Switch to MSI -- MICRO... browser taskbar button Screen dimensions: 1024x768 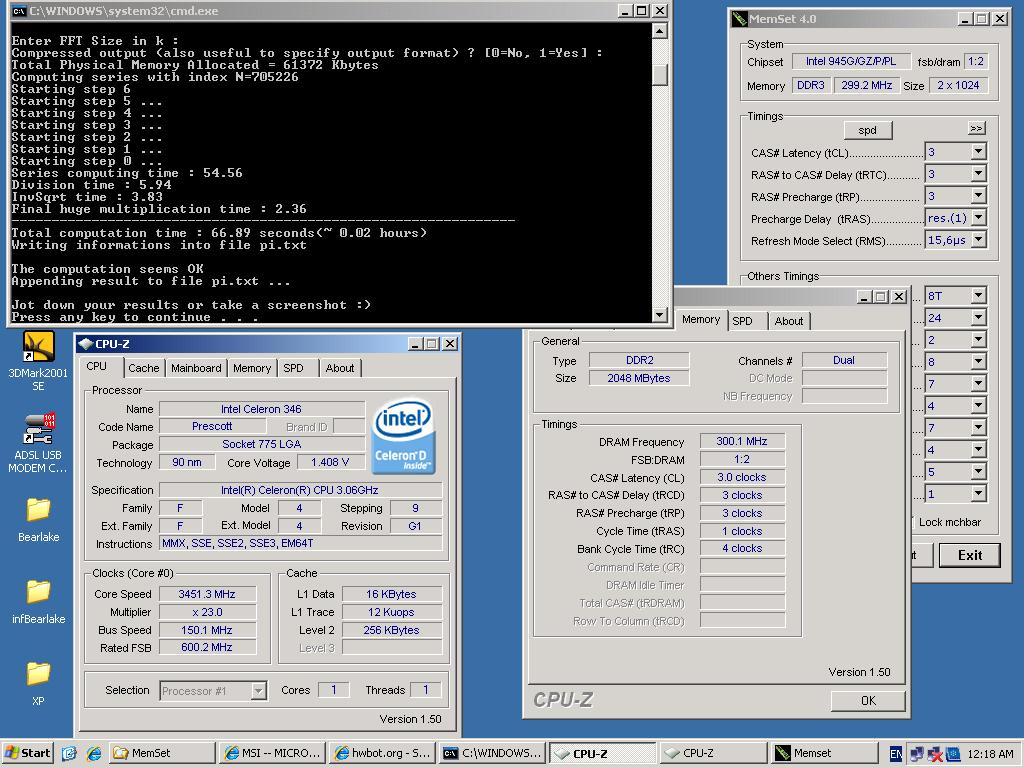point(272,753)
